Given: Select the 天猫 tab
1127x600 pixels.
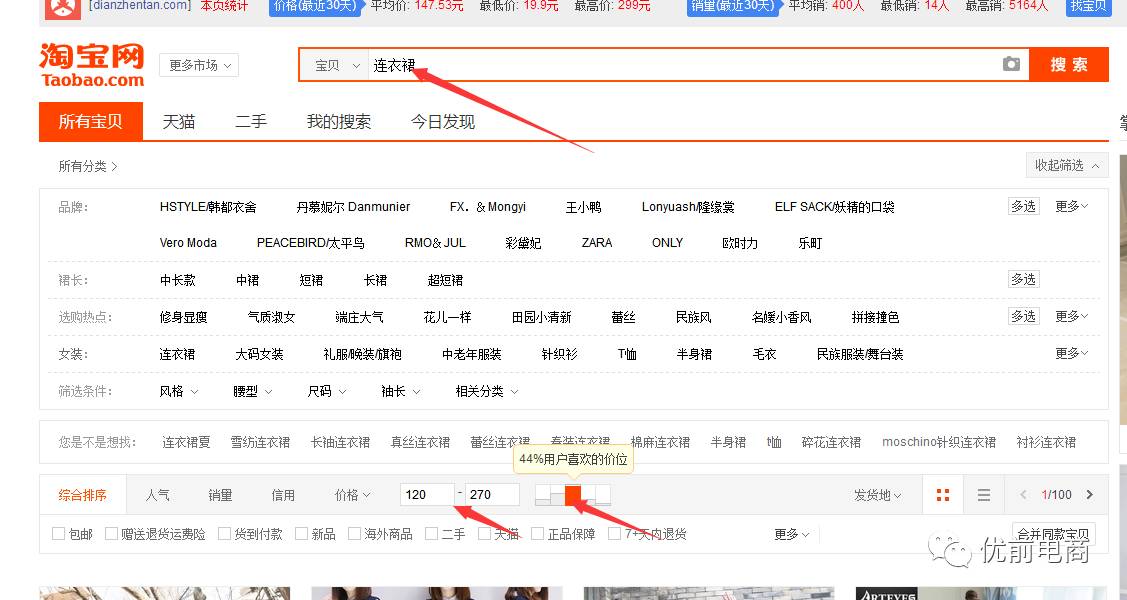Looking at the screenshot, I should [x=178, y=121].
